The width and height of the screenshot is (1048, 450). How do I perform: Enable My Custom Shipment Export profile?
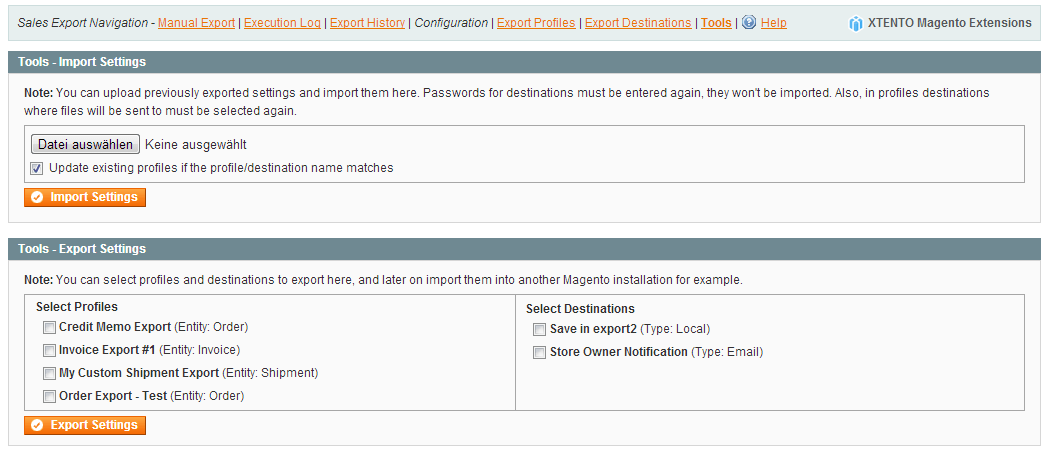point(49,373)
